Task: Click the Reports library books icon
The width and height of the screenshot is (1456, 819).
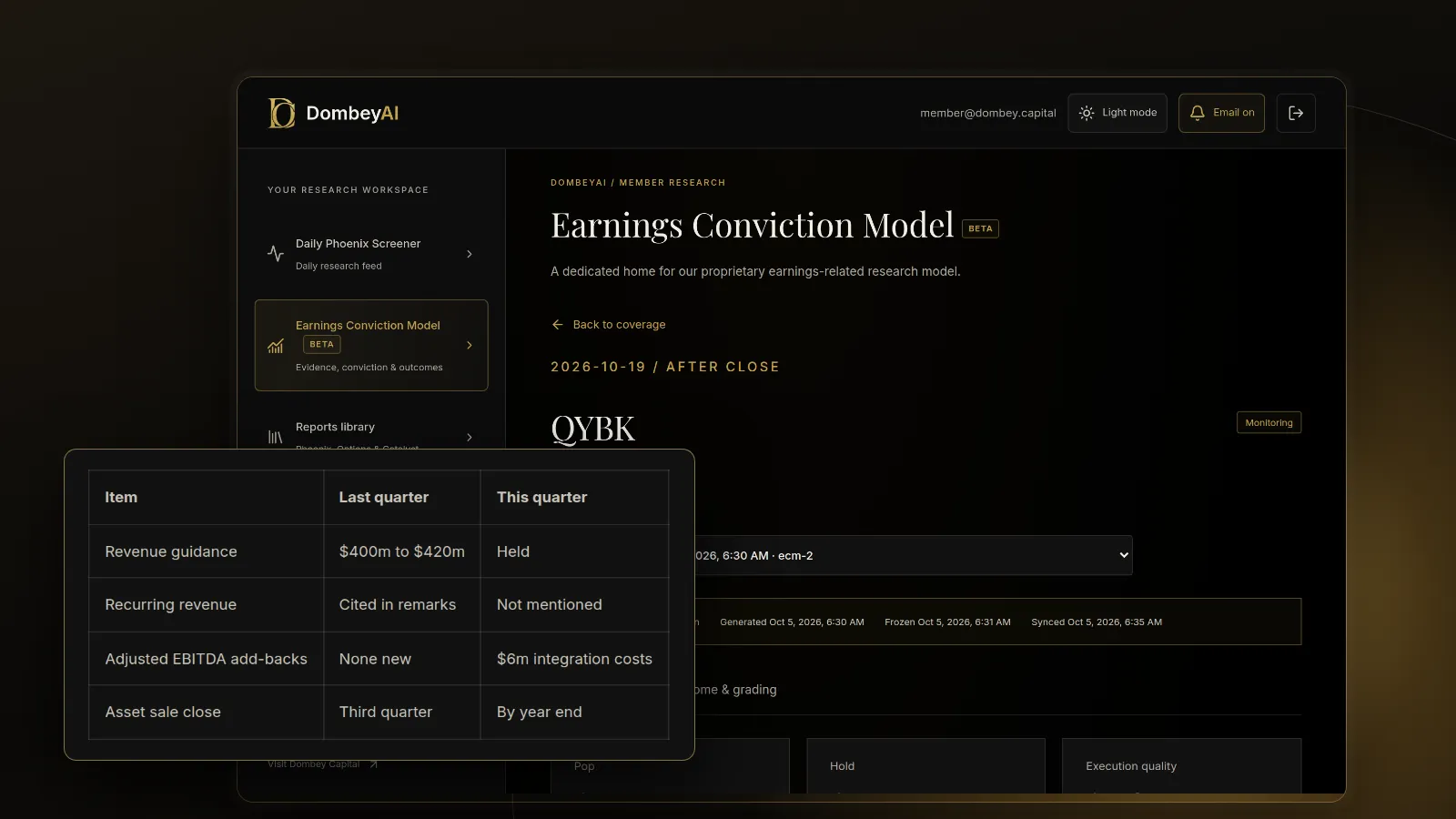Action: click(275, 437)
